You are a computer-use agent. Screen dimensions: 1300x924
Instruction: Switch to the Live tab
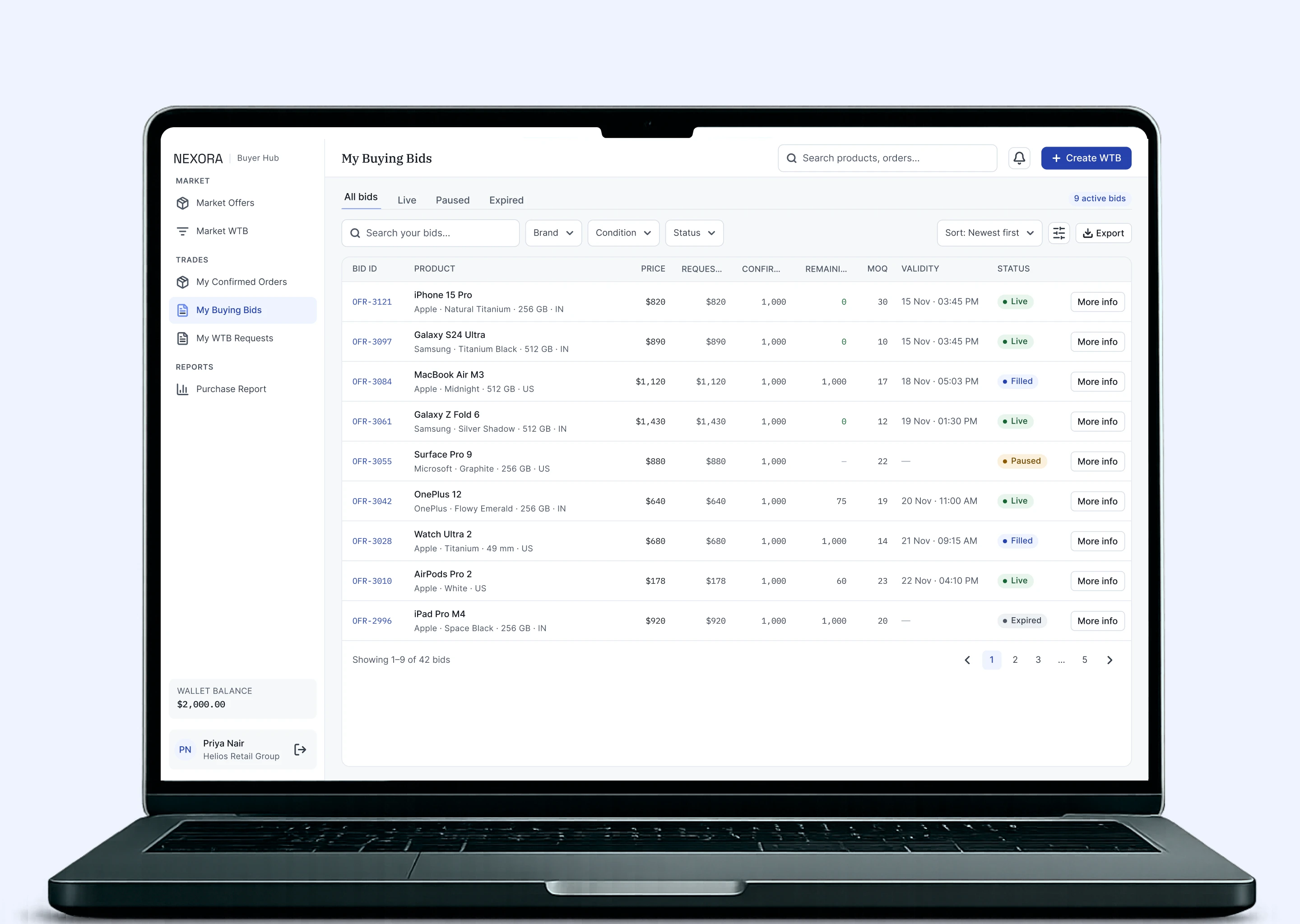coord(407,200)
